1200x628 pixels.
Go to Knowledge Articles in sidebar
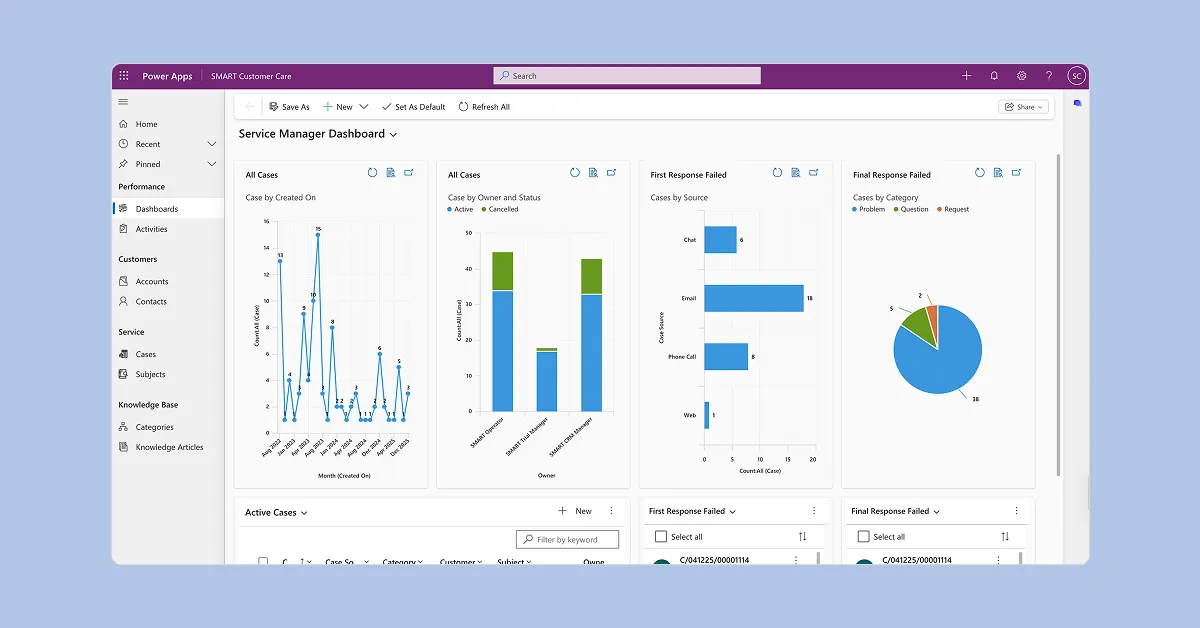(169, 447)
